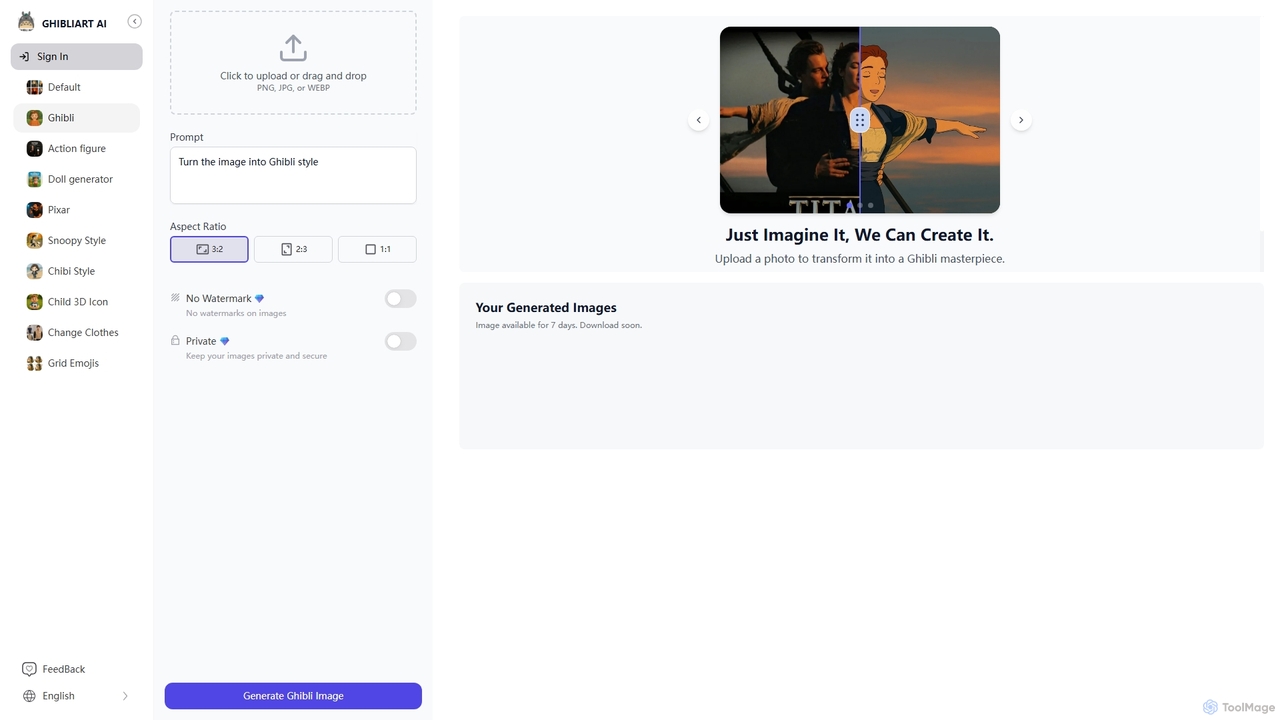Click the Prompt text field
The image size is (1280, 720).
pyautogui.click(x=293, y=176)
